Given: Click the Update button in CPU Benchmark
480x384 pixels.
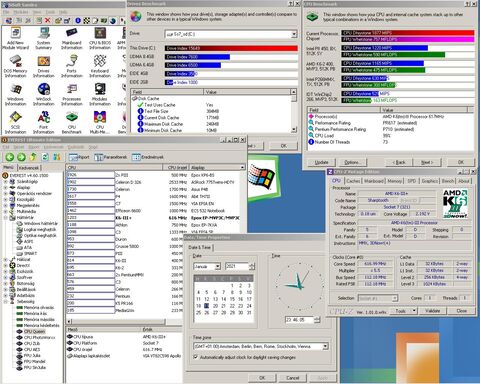Looking at the screenshot, I should coord(321,162).
